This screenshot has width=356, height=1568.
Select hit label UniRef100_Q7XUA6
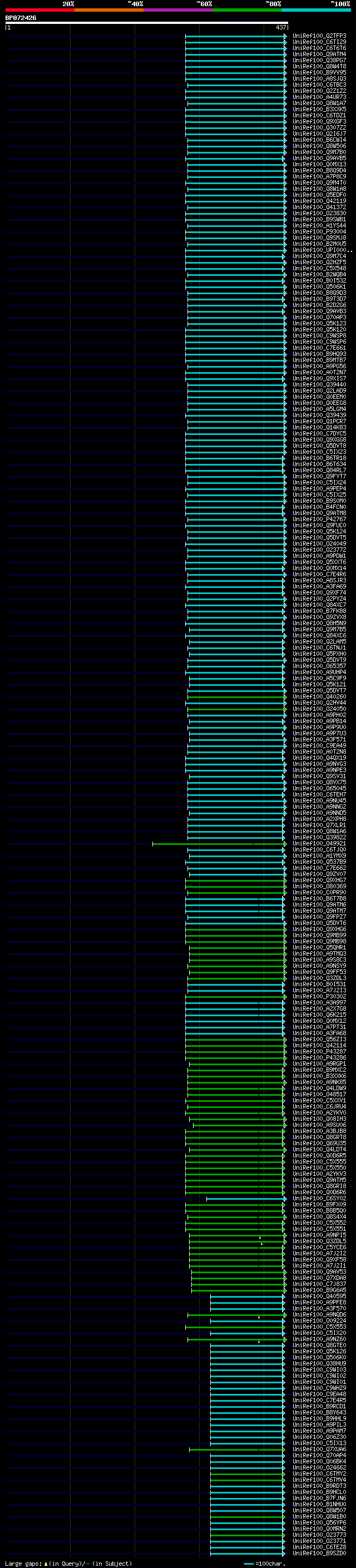tap(319, 1449)
